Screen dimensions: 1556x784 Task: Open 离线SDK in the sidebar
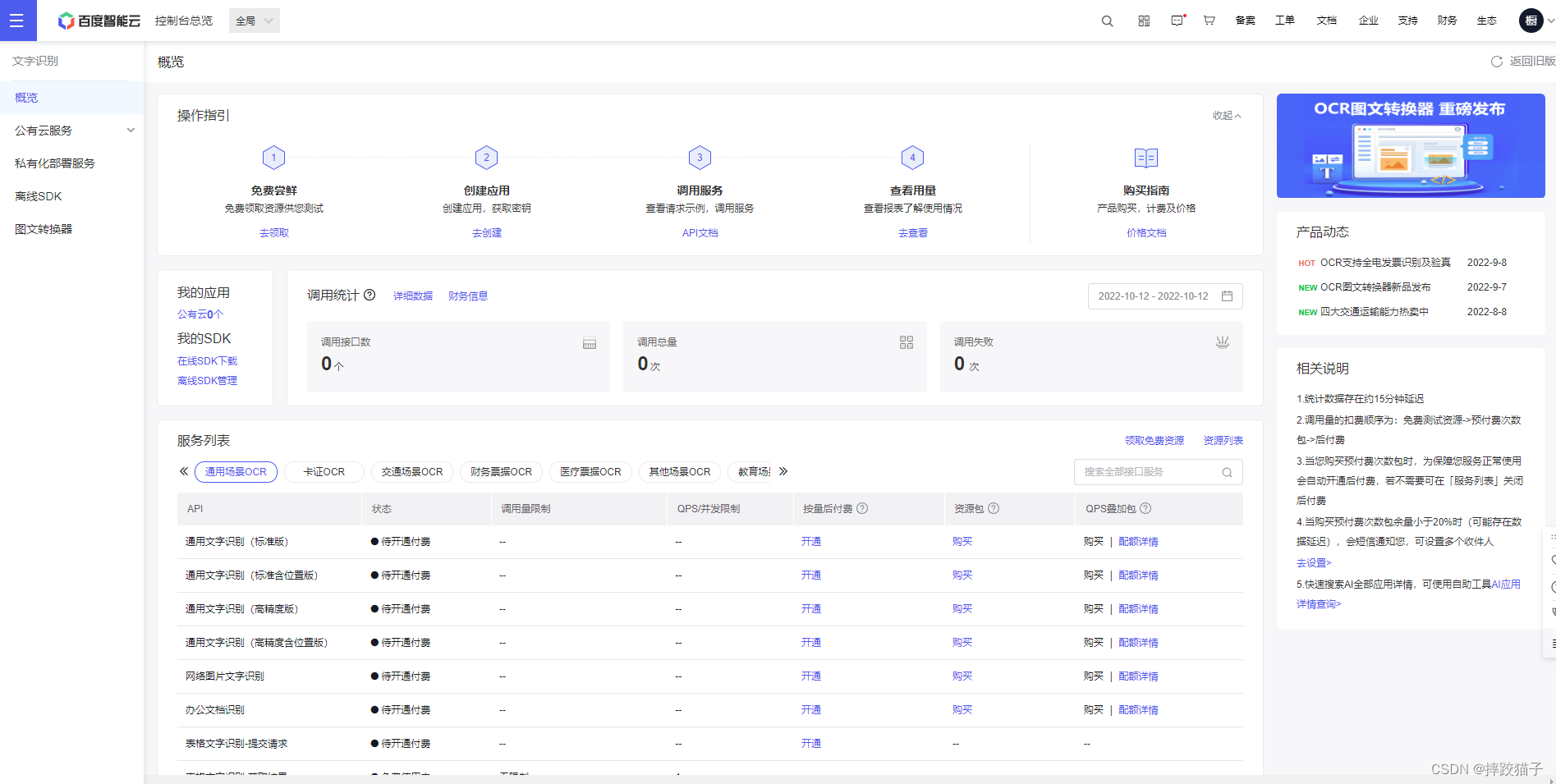(39, 196)
